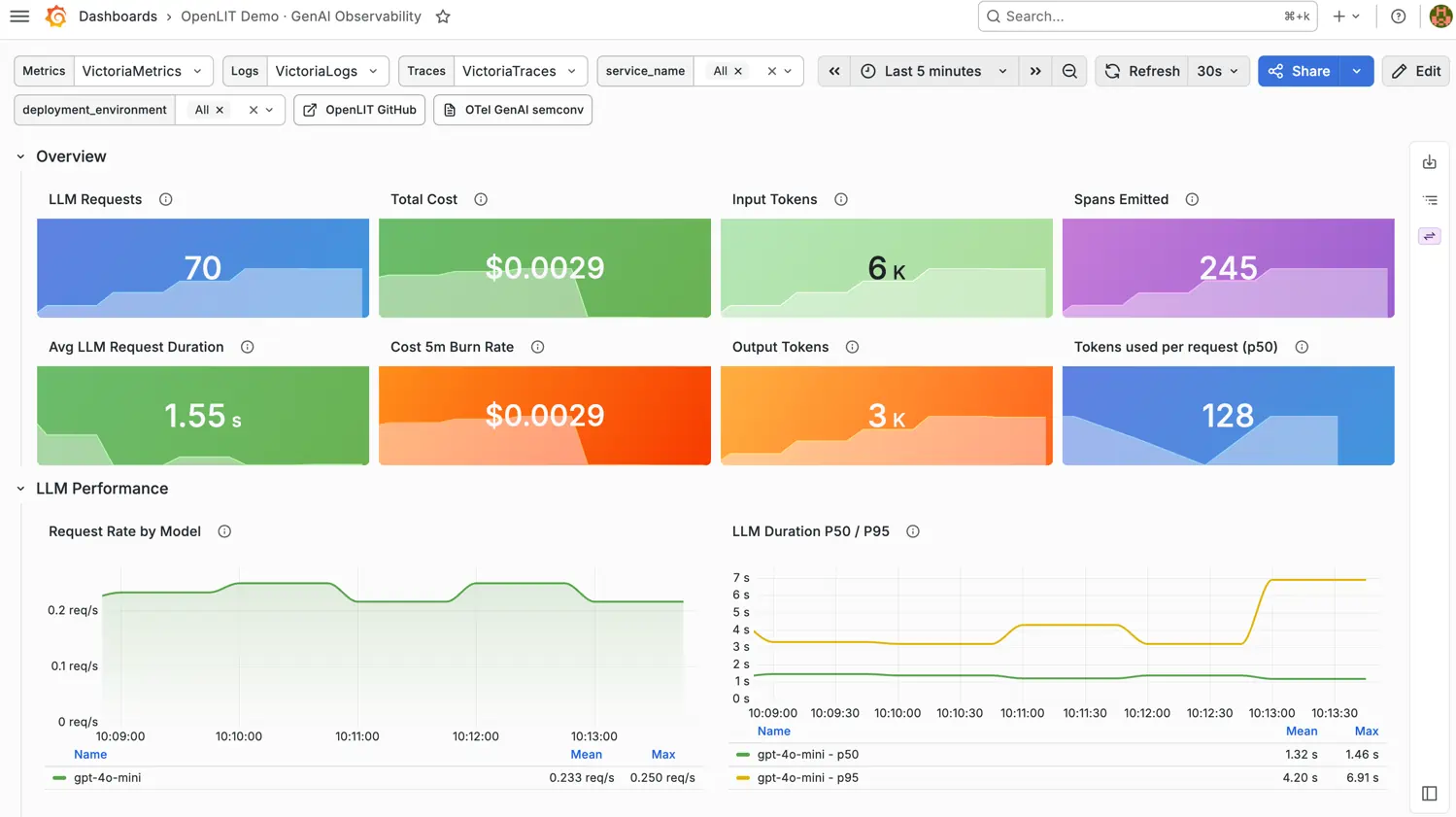Click the Spans Emitted 245 stat panel
This screenshot has height=817, width=1456.
(x=1229, y=268)
